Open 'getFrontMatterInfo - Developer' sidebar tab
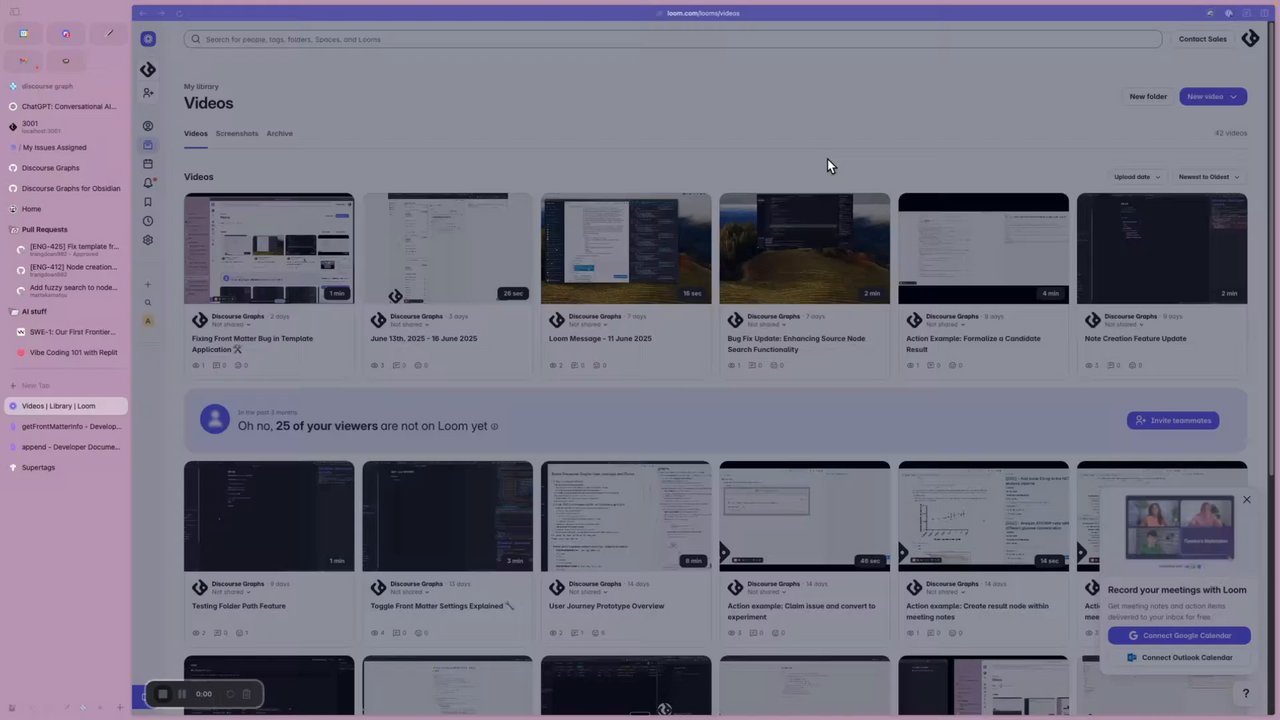The width and height of the screenshot is (1280, 720). (66, 426)
